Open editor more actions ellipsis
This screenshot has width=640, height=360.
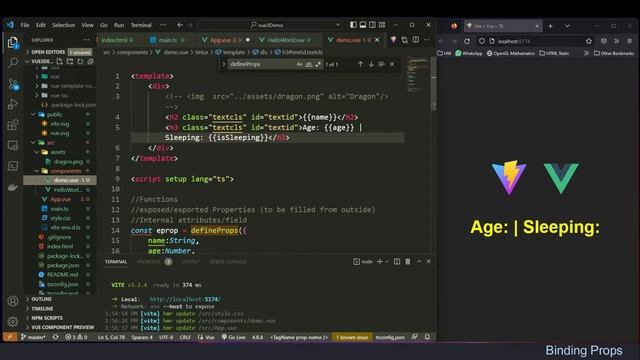(427, 40)
